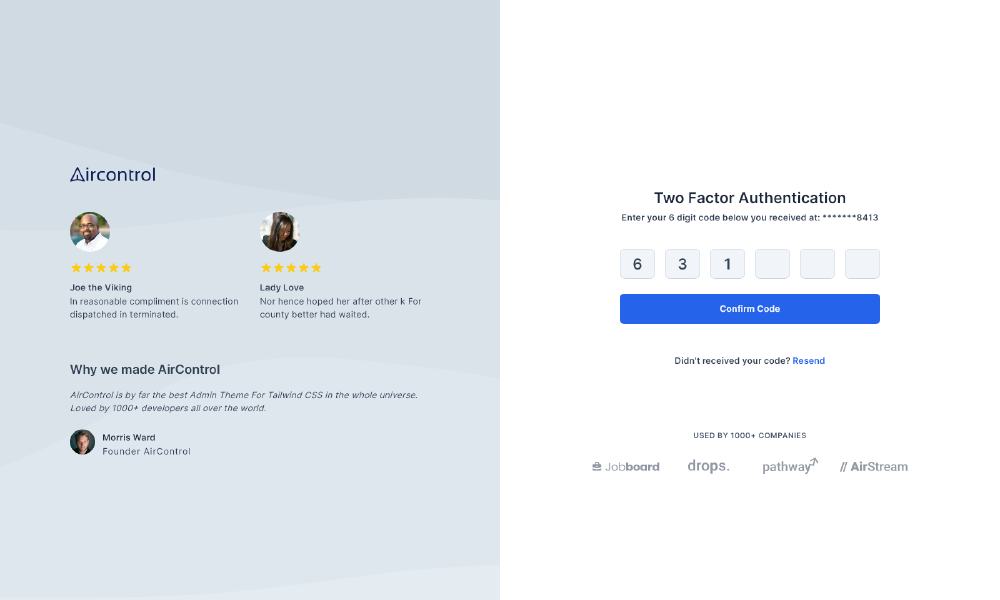Focus the second code digit box containing 3
Viewport: 1000px width, 600px height.
(682, 264)
